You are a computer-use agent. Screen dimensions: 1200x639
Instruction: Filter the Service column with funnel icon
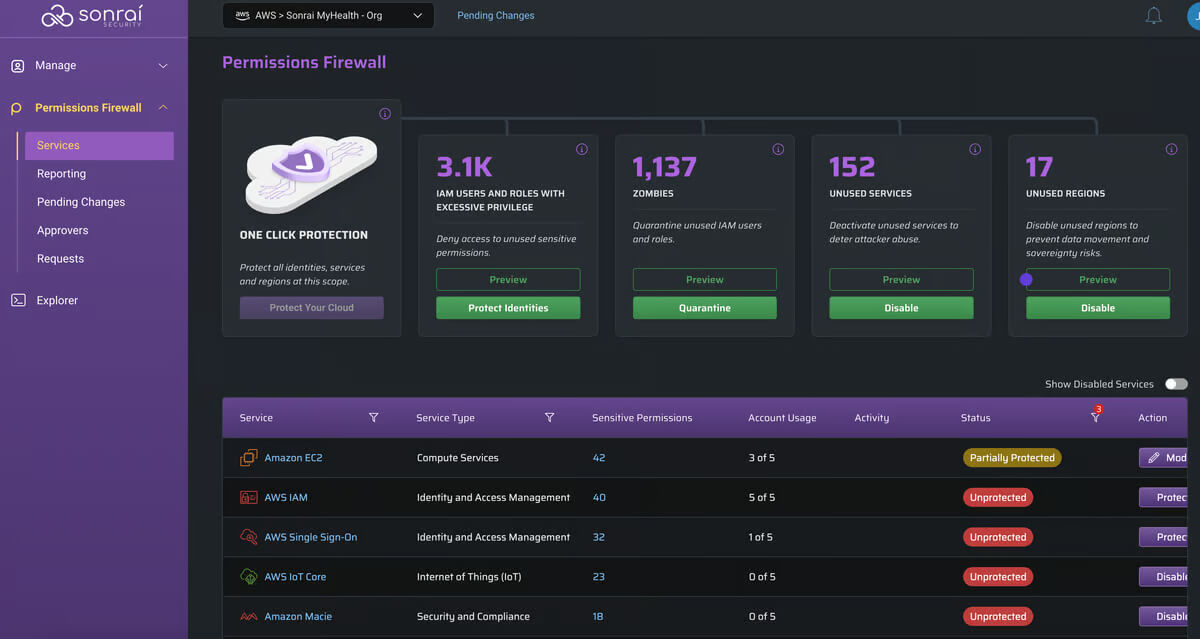pos(374,418)
